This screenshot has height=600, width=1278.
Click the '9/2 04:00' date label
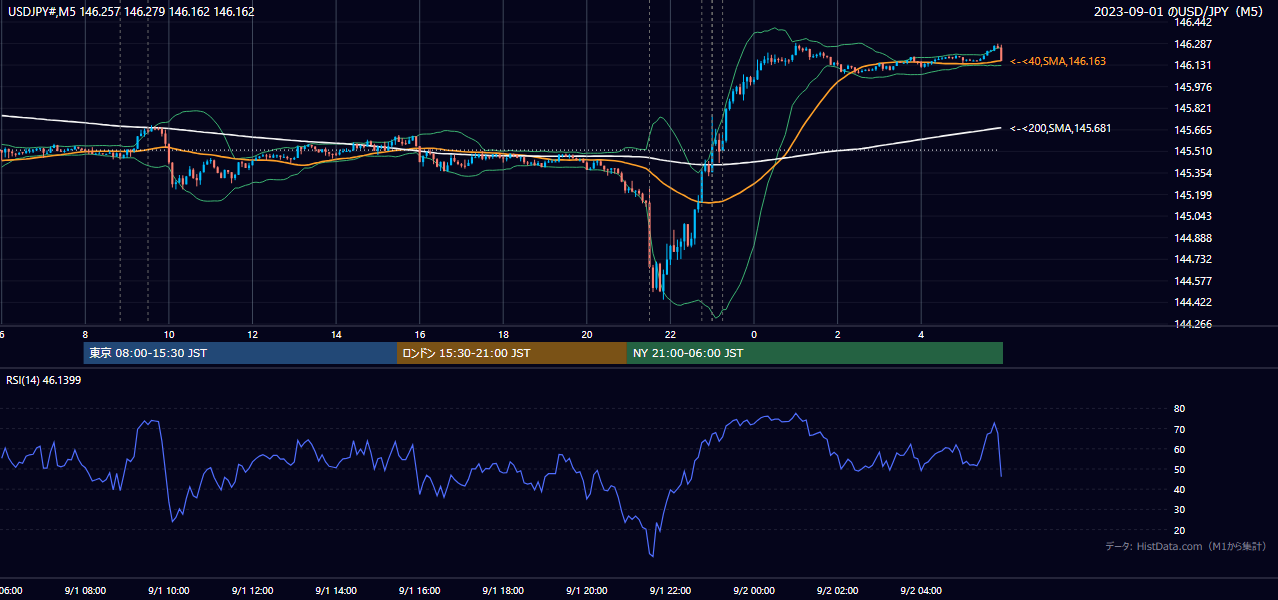[x=921, y=591]
